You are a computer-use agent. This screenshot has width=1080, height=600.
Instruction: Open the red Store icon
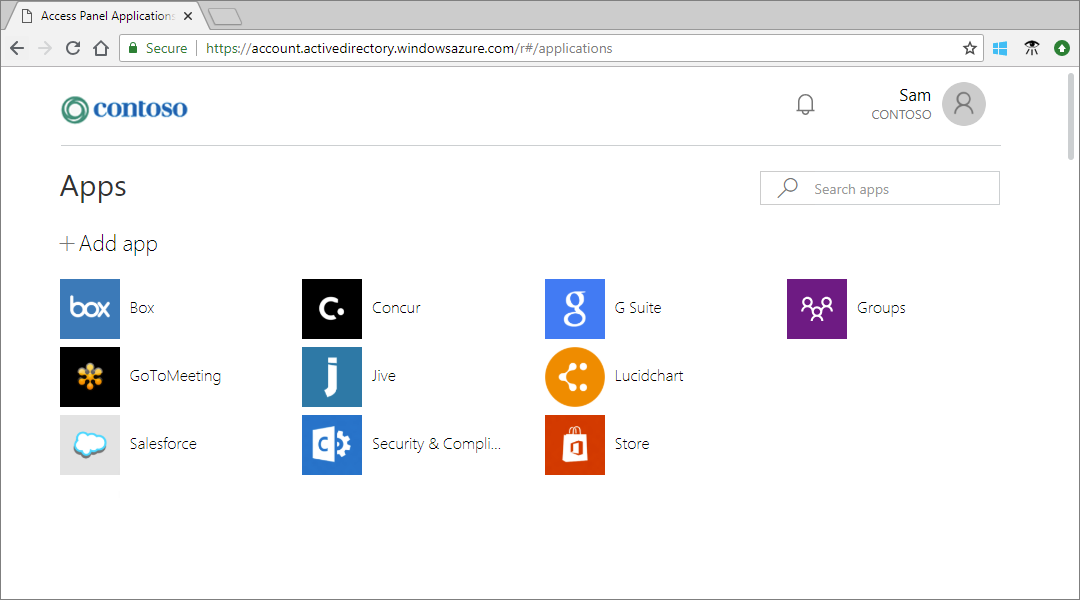point(574,445)
